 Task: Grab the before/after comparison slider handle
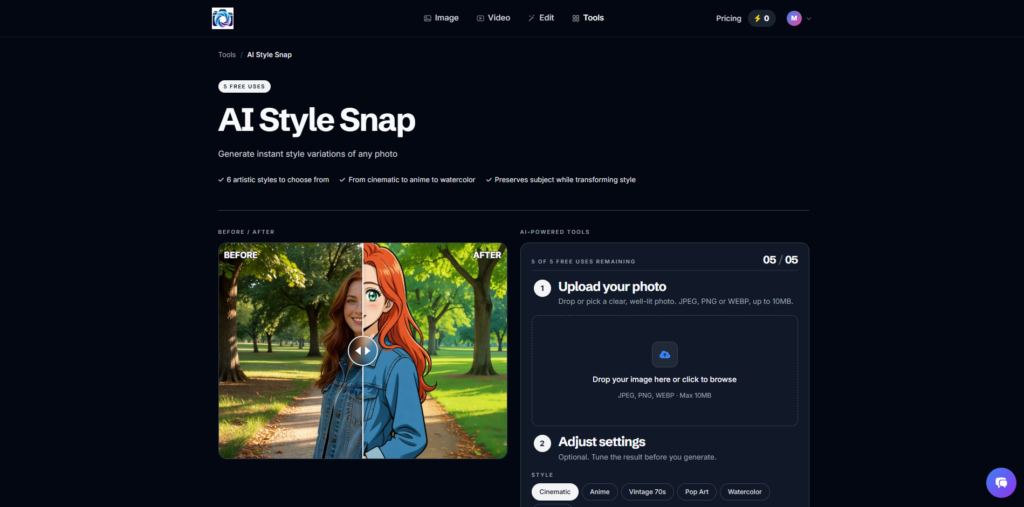click(x=362, y=351)
